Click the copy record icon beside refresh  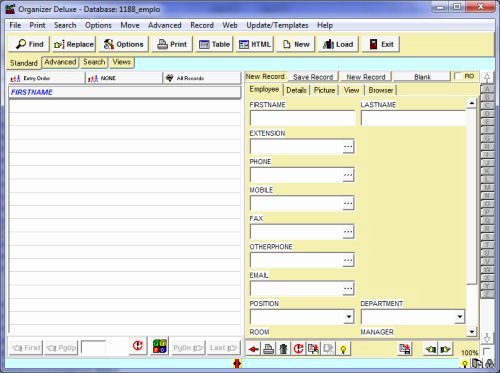tap(313, 349)
